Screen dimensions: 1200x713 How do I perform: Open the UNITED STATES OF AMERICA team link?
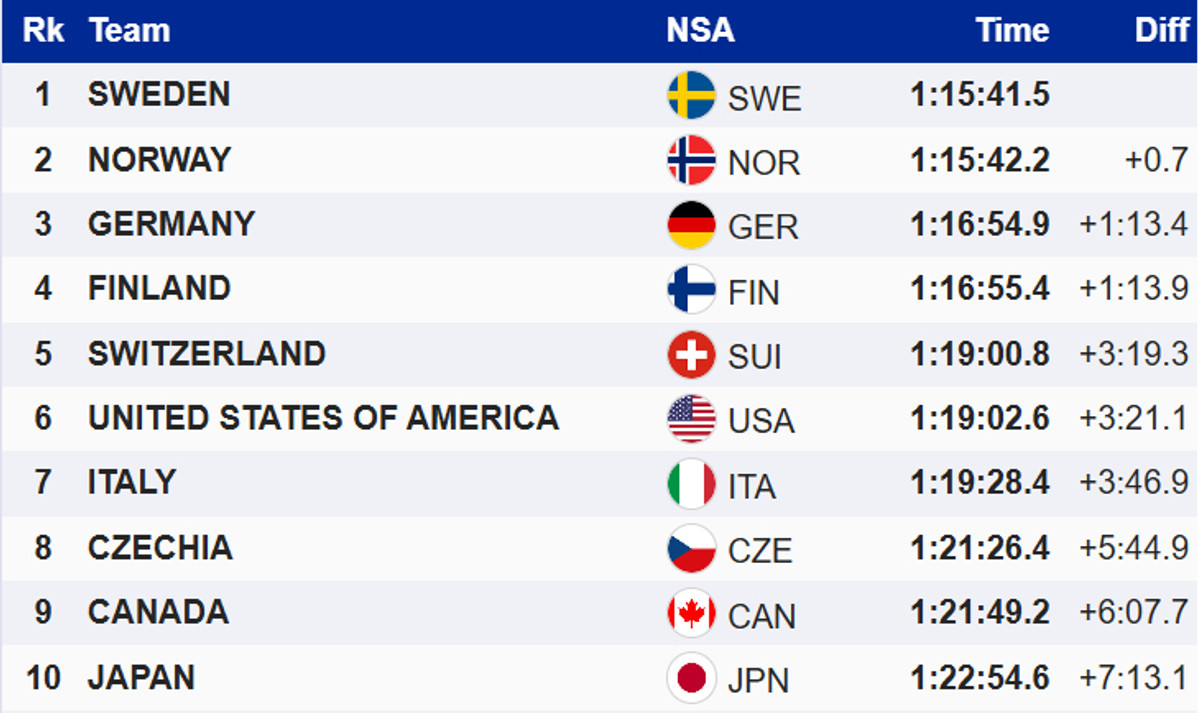[323, 418]
